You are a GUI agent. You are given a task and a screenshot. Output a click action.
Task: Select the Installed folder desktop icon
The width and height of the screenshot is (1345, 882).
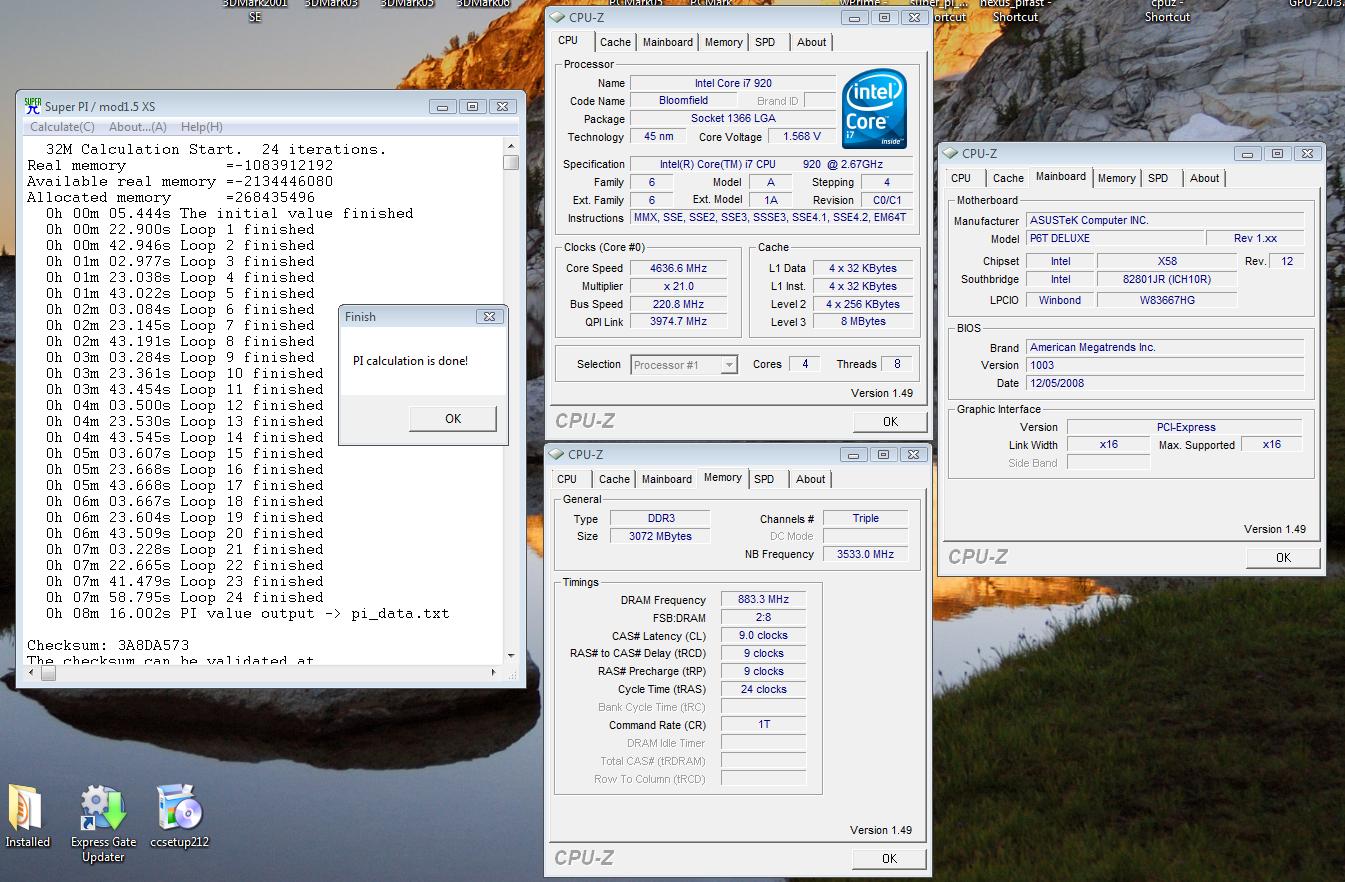tap(27, 817)
